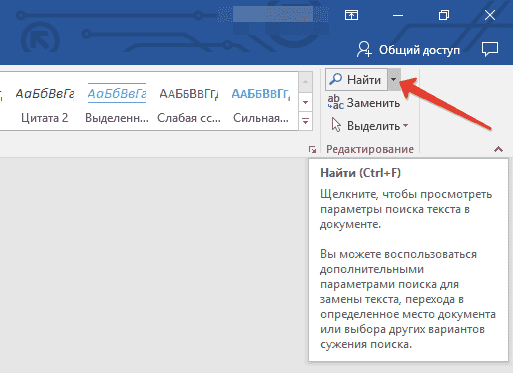Click the Общий доступ person icon
513x373 pixels.
(364, 49)
